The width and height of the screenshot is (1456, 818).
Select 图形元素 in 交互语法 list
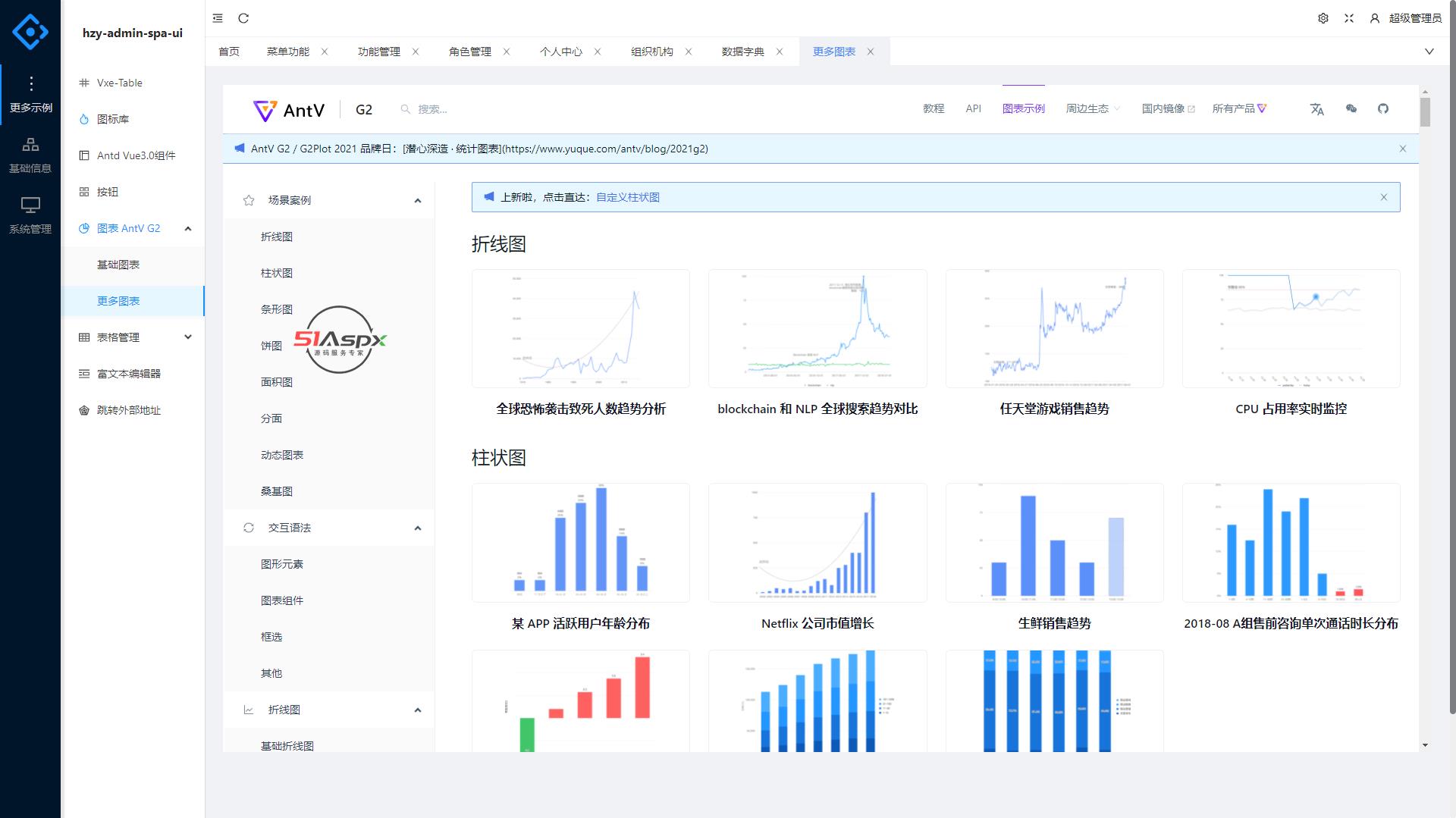click(282, 564)
